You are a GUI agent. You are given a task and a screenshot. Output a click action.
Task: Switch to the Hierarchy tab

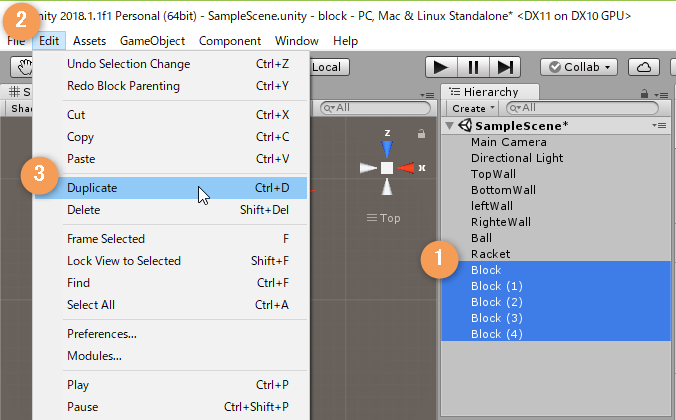click(484, 92)
